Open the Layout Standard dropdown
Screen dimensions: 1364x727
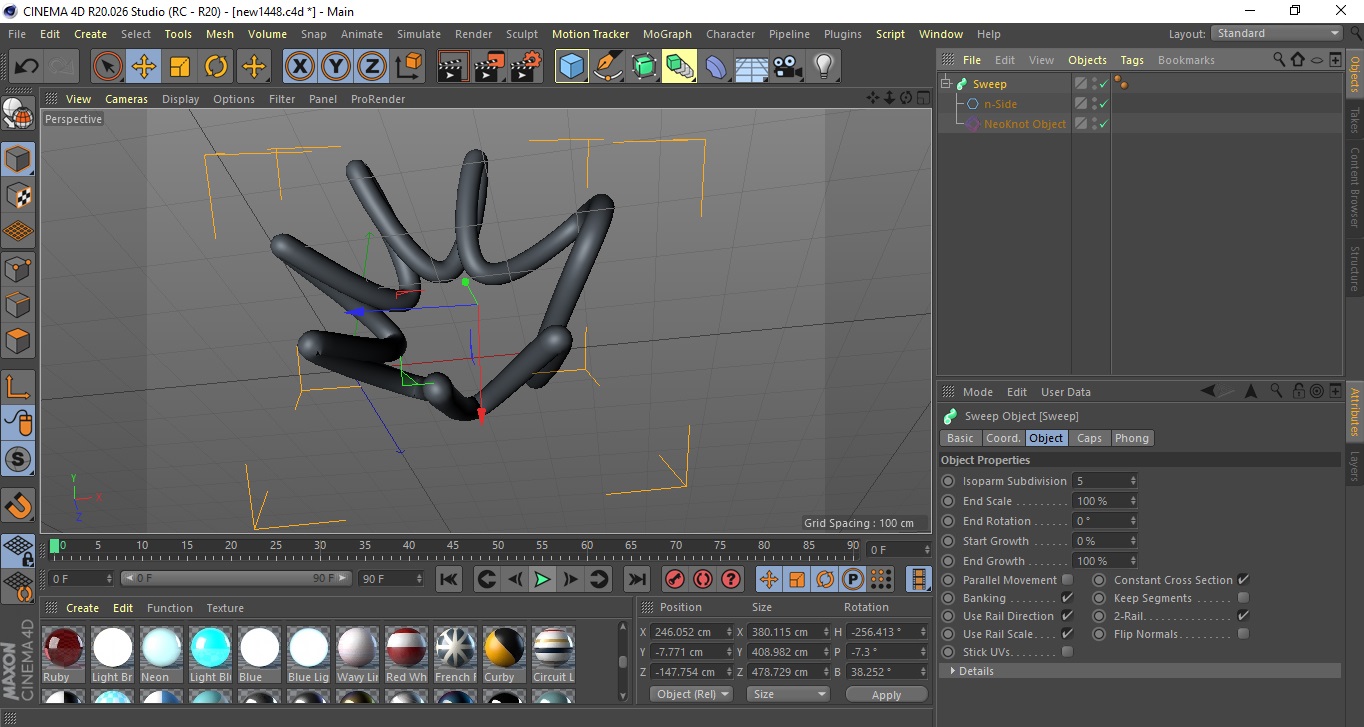point(1277,33)
